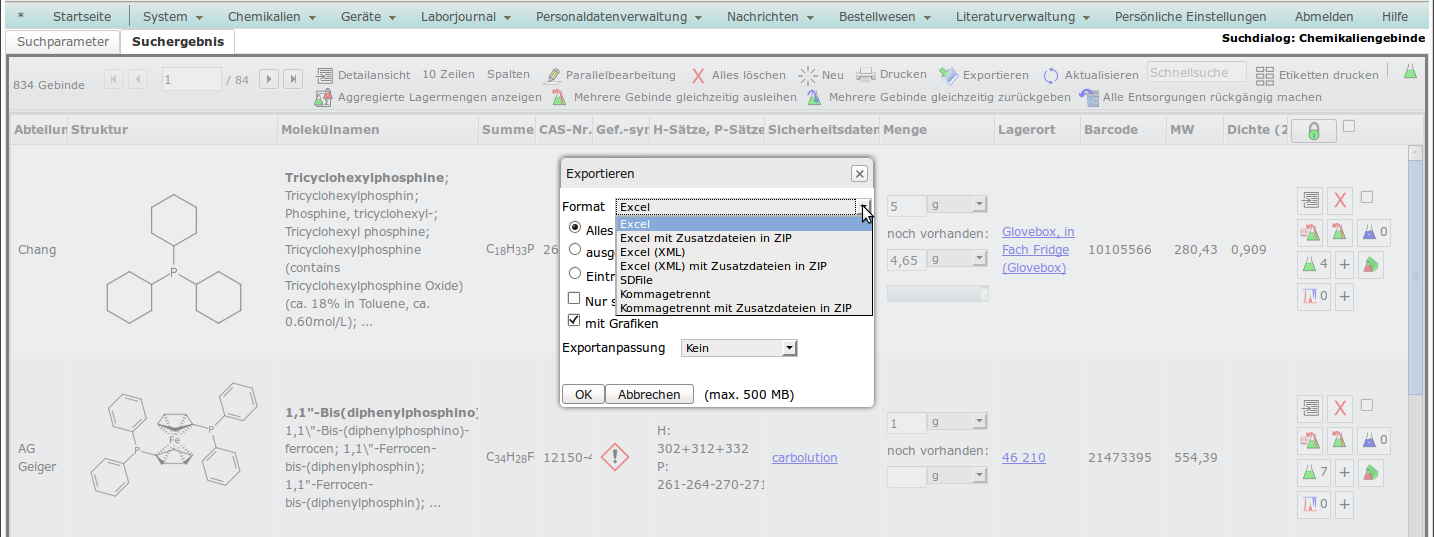This screenshot has width=1434, height=537.
Task: Select the 'Alles' radio button
Action: click(575, 229)
